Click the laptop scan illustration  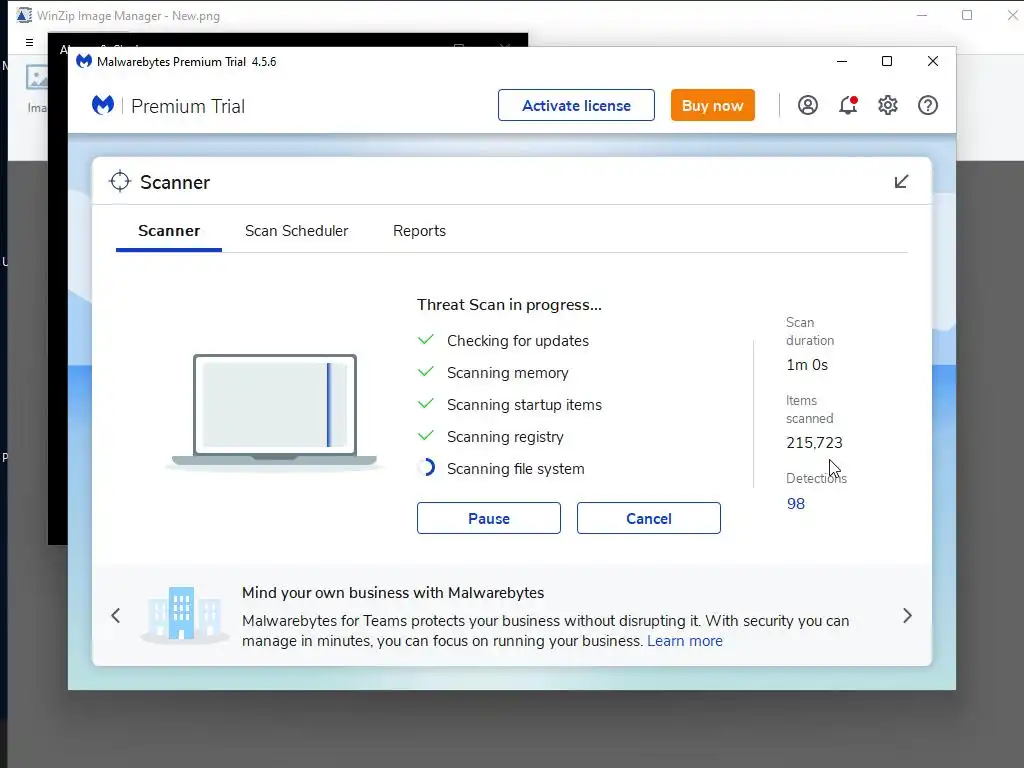(x=274, y=411)
